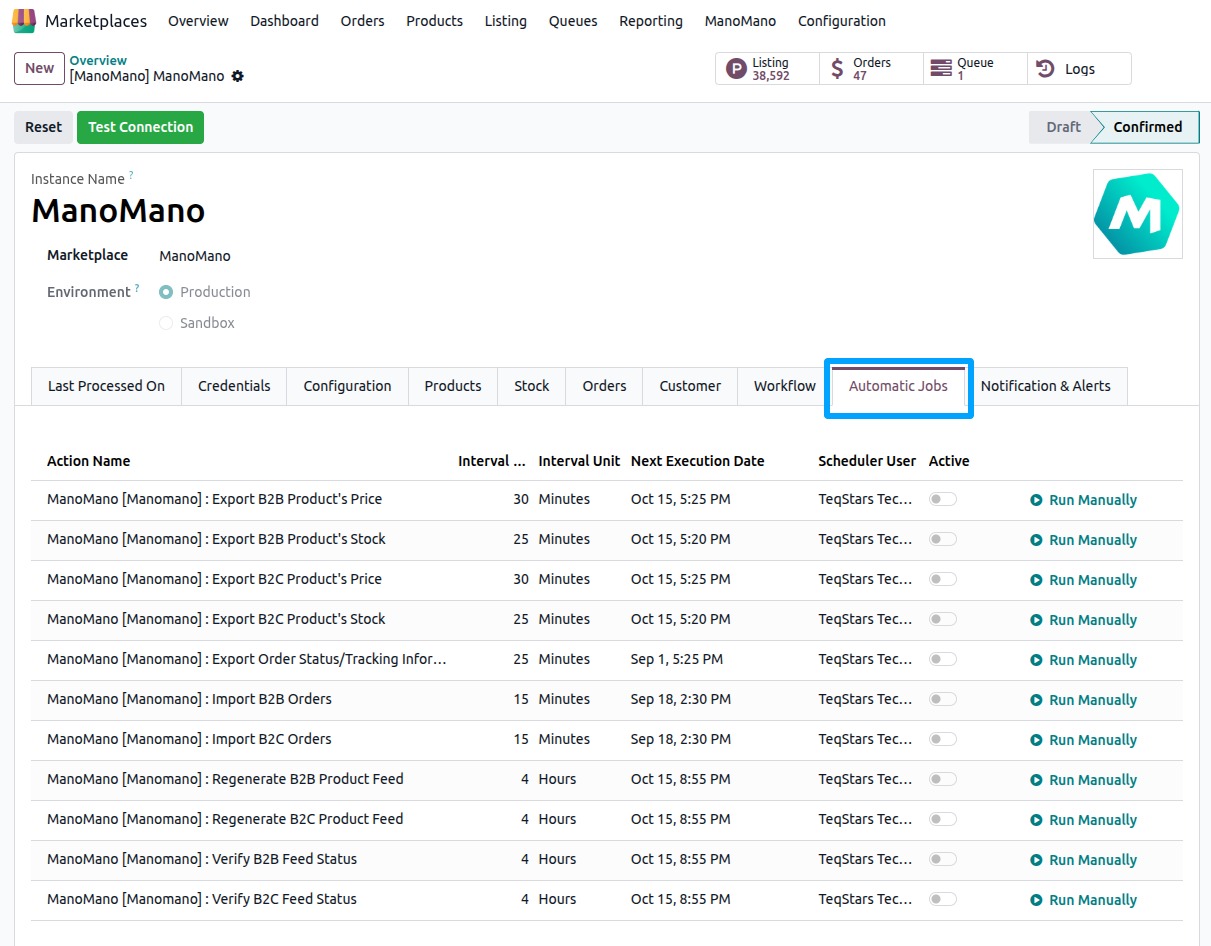Open the Overview menu in the top bar
The image size is (1211, 946).
pos(198,21)
